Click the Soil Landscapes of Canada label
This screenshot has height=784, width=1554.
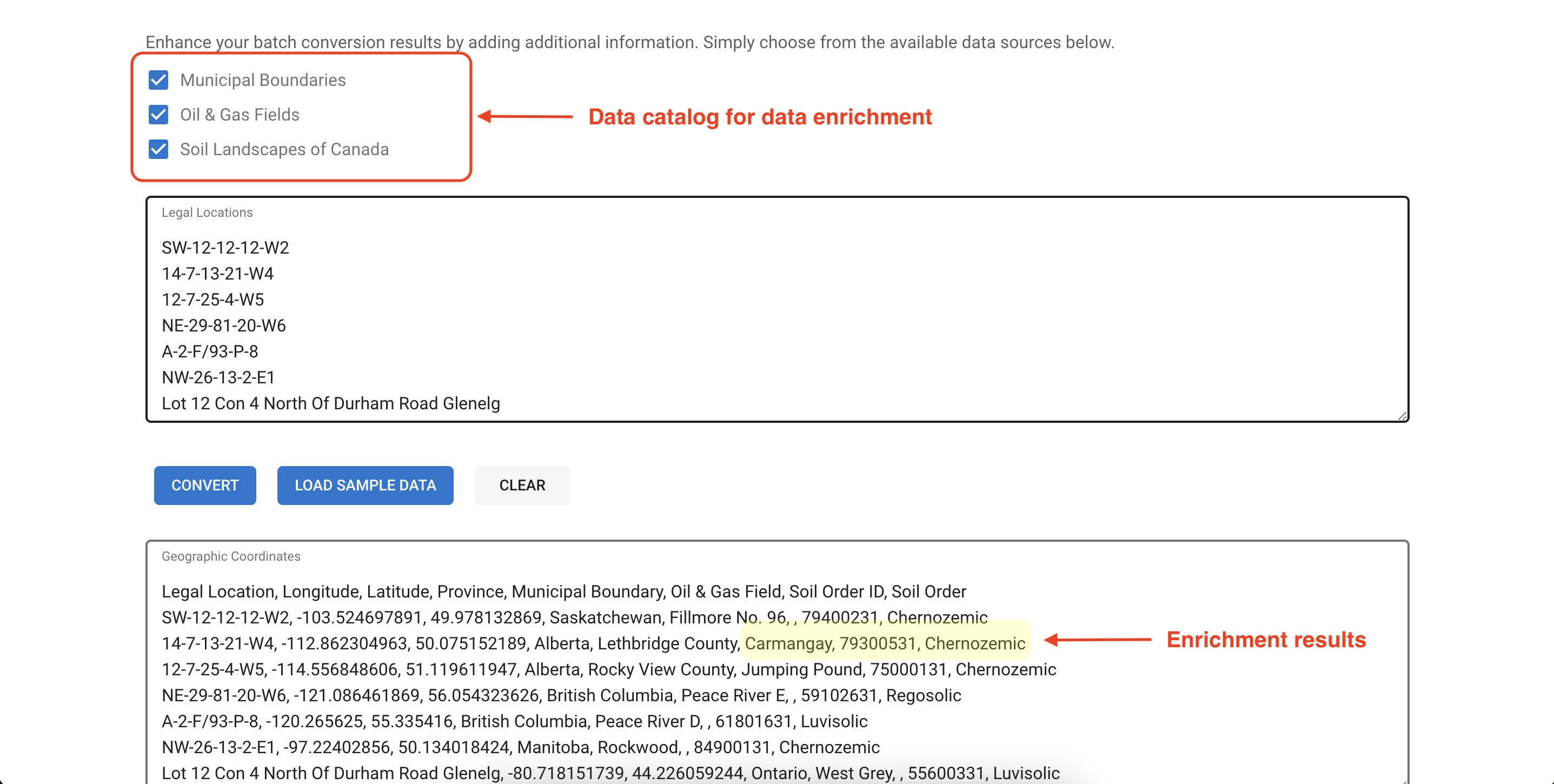284,149
